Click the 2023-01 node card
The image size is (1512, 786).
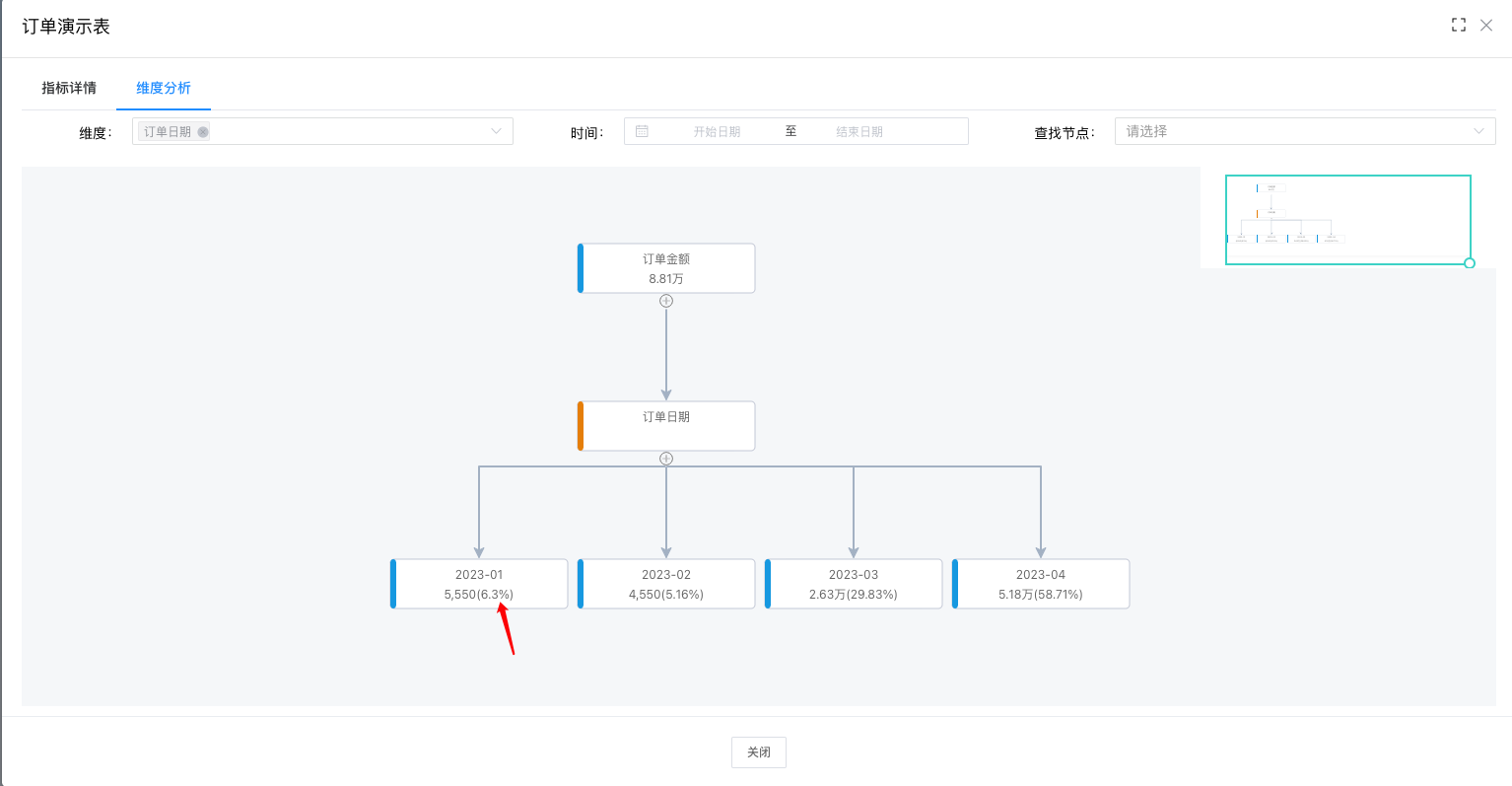coord(479,584)
